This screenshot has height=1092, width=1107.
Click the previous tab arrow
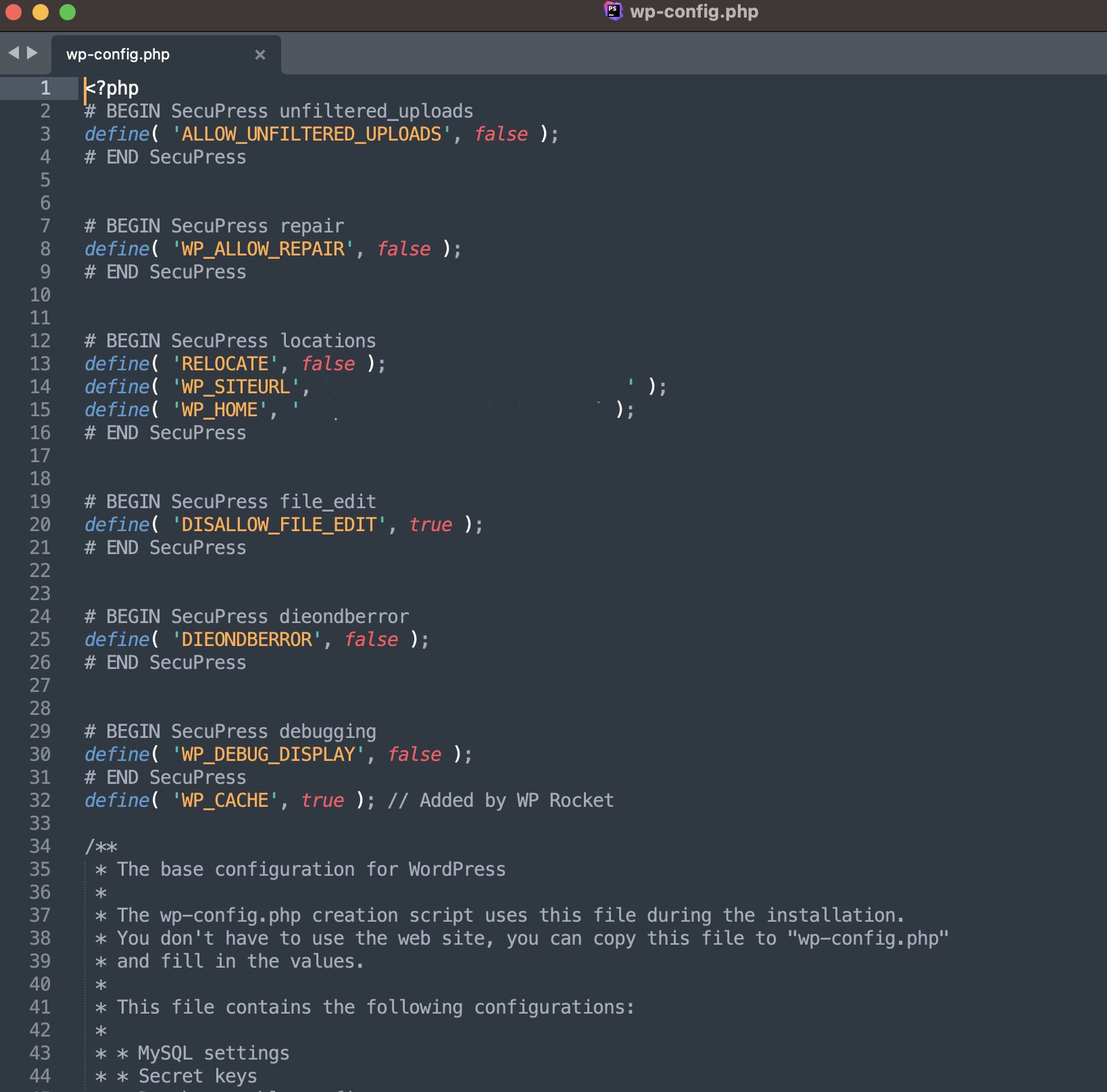(14, 53)
